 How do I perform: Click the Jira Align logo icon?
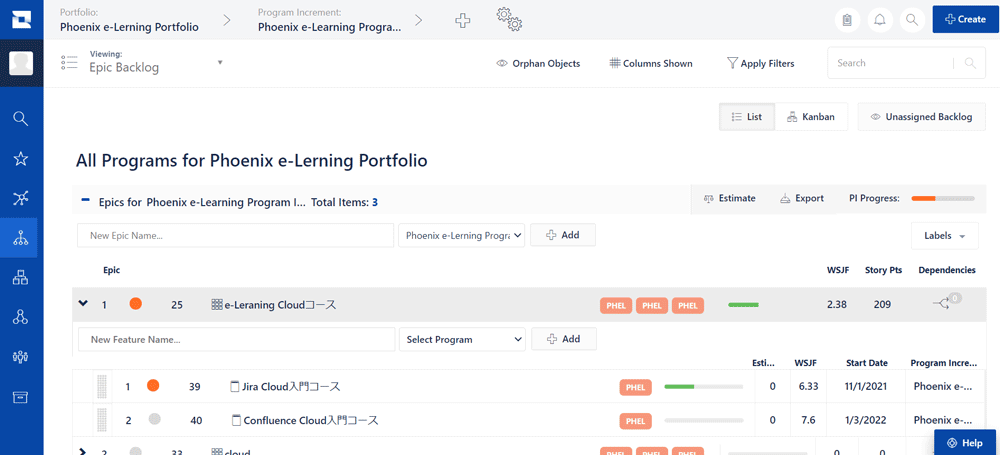21,19
